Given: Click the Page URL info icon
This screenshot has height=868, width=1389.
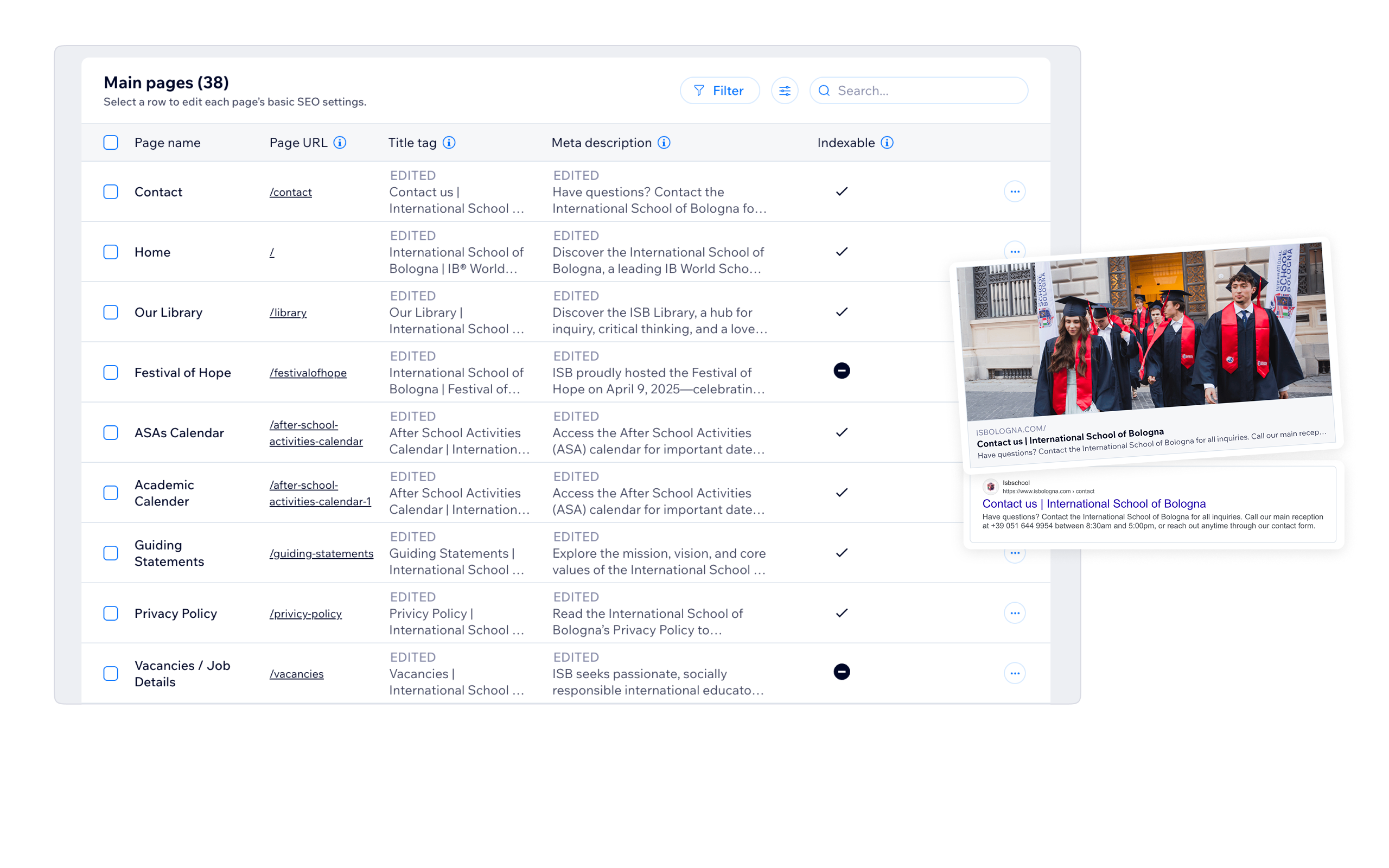Looking at the screenshot, I should [x=340, y=142].
